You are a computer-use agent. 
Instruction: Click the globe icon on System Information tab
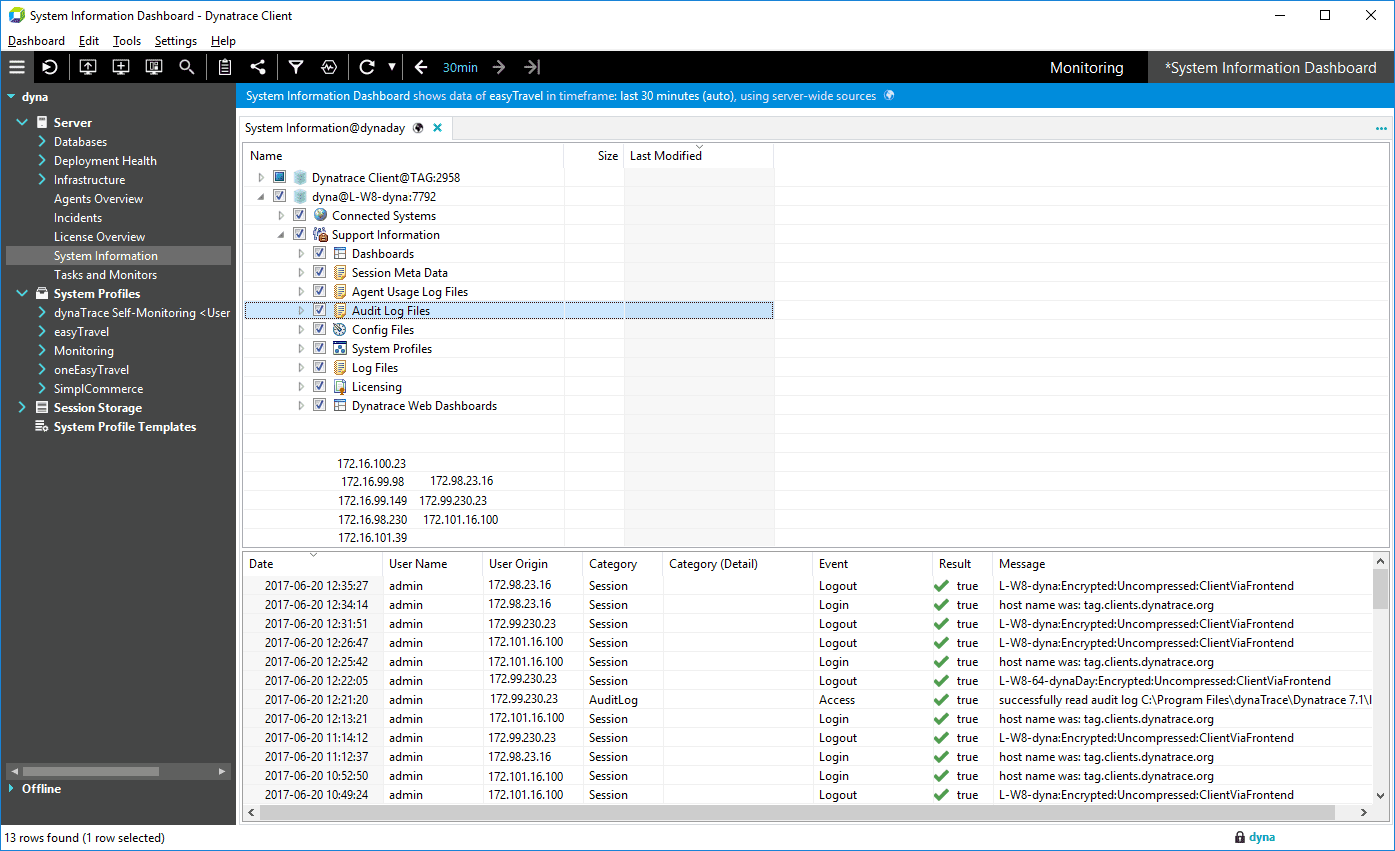pos(418,128)
